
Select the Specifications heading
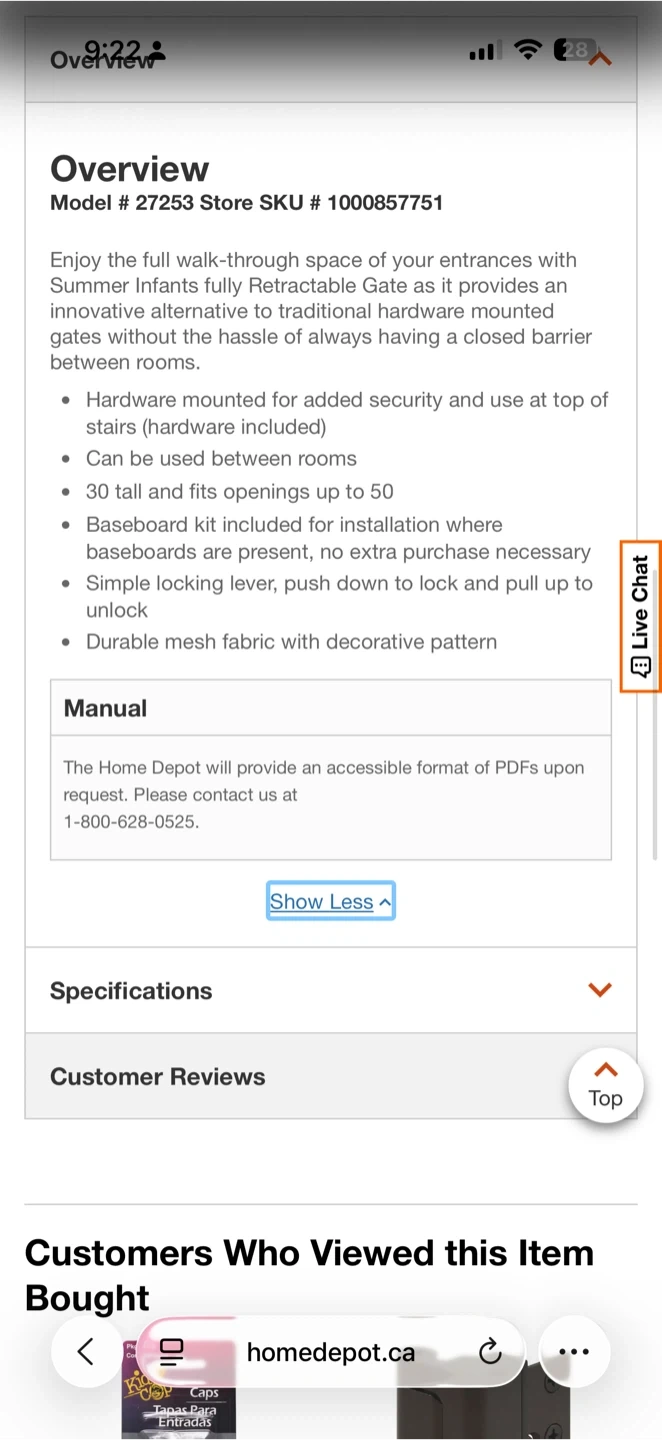(x=131, y=991)
